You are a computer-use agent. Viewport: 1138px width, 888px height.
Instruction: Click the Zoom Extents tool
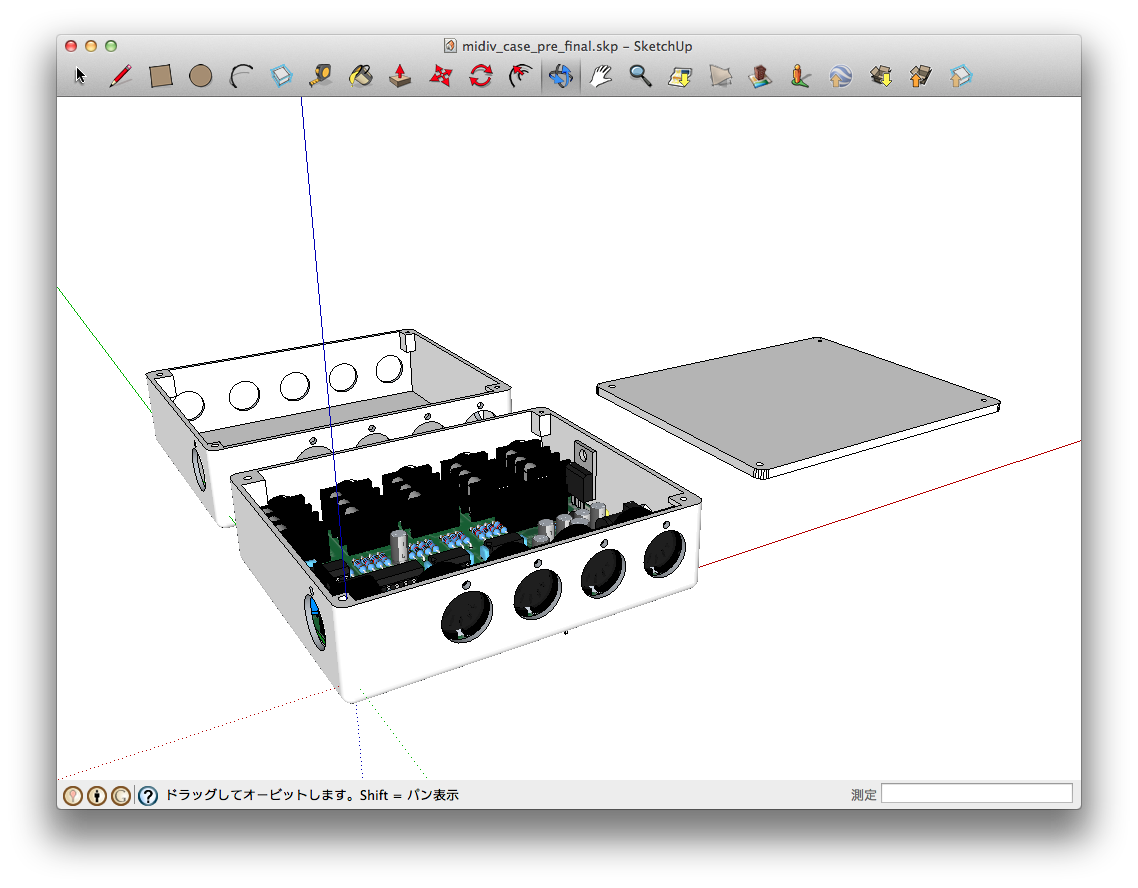(x=681, y=76)
